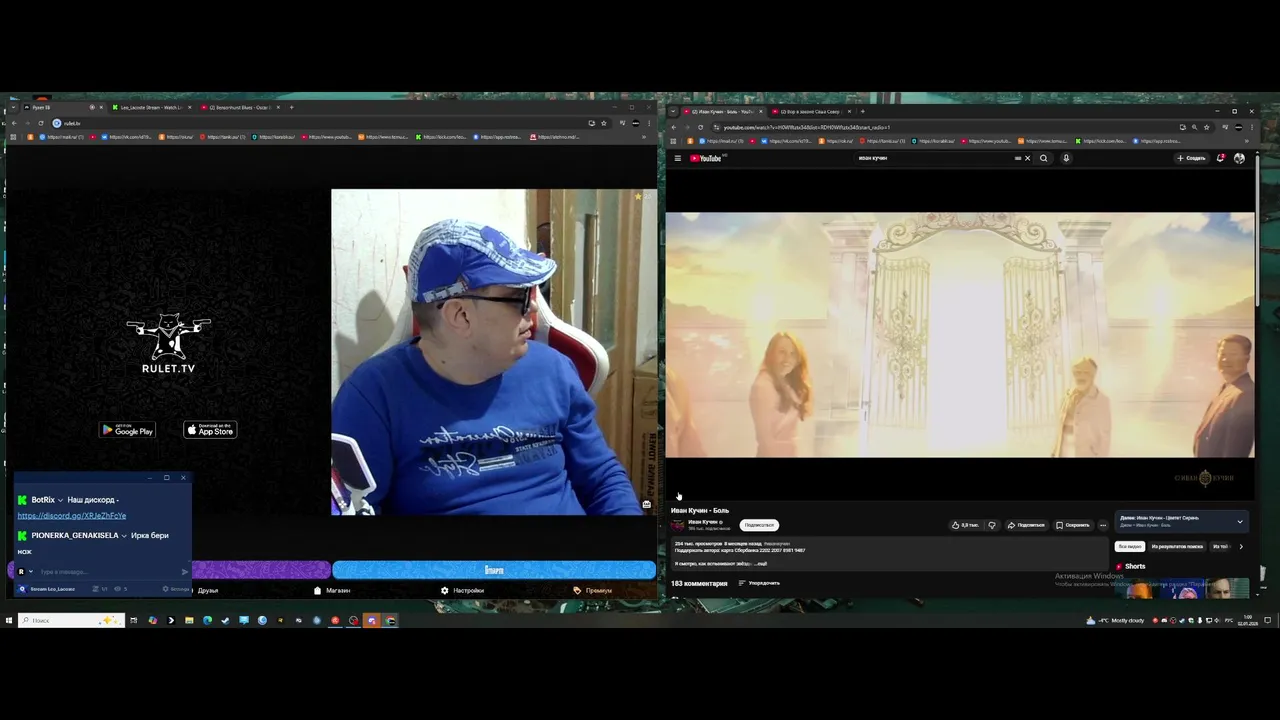
Task: Click Windows taskbar search box
Action: pyautogui.click(x=71, y=620)
